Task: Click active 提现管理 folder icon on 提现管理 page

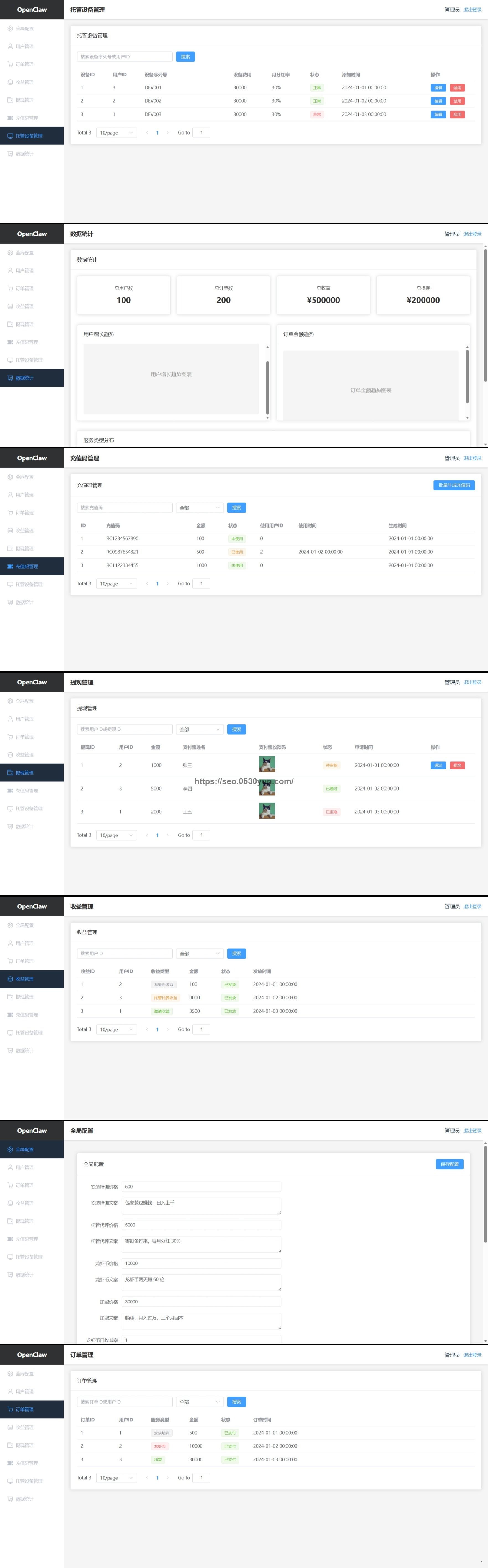Action: point(10,773)
